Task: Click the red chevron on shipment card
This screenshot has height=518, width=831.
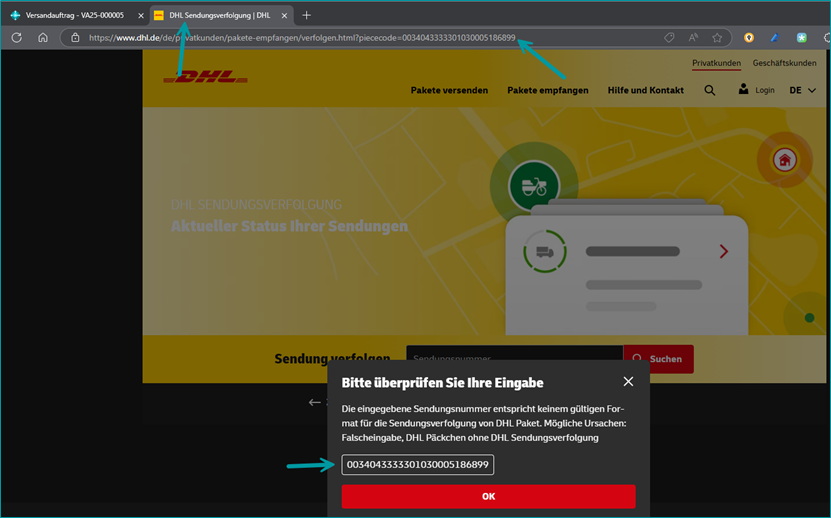Action: point(724,252)
